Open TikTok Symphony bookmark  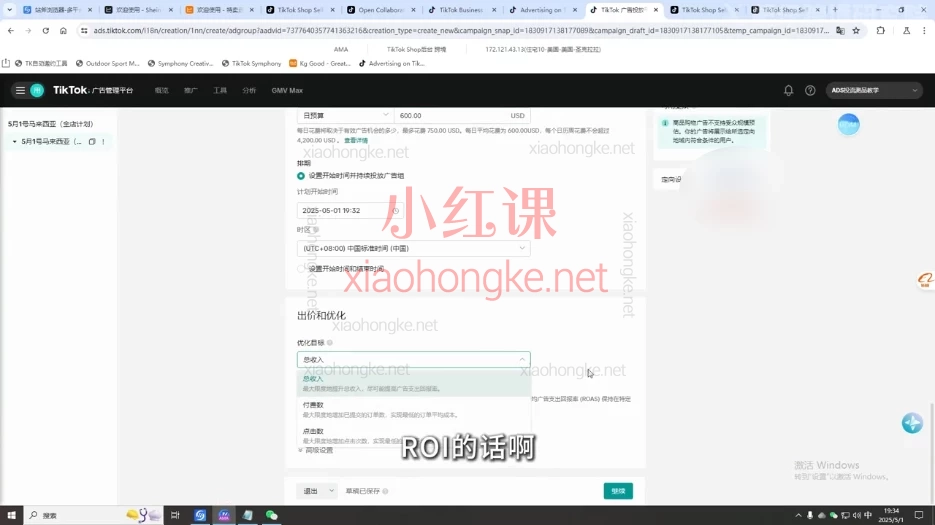[251, 63]
